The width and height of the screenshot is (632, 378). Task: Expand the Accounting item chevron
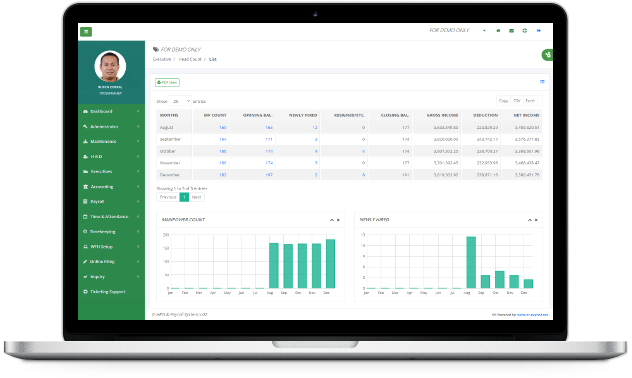point(138,187)
